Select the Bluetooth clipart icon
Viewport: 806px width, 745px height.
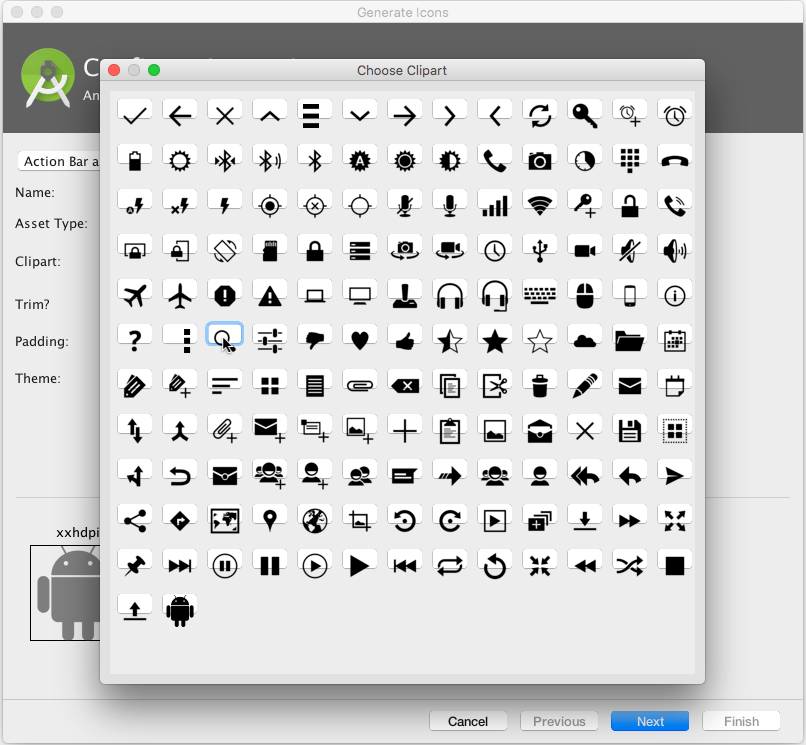pos(314,158)
